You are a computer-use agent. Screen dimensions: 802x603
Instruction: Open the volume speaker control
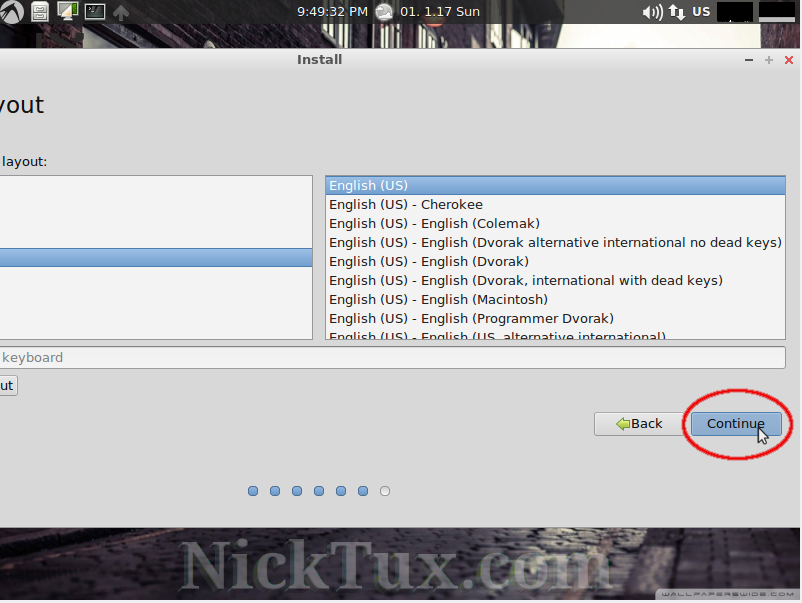pyautogui.click(x=652, y=12)
